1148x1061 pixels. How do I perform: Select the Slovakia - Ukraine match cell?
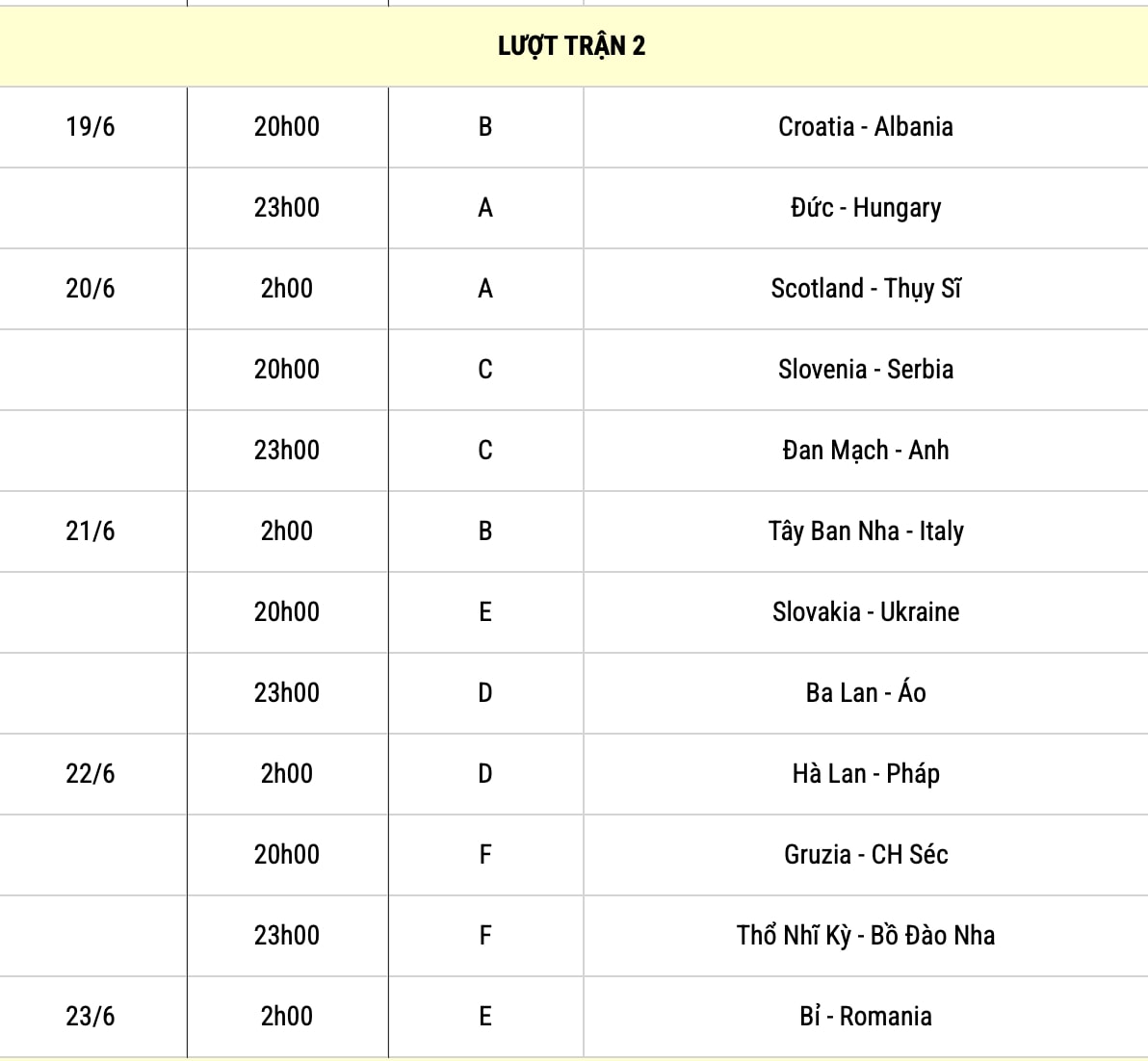pos(866,612)
